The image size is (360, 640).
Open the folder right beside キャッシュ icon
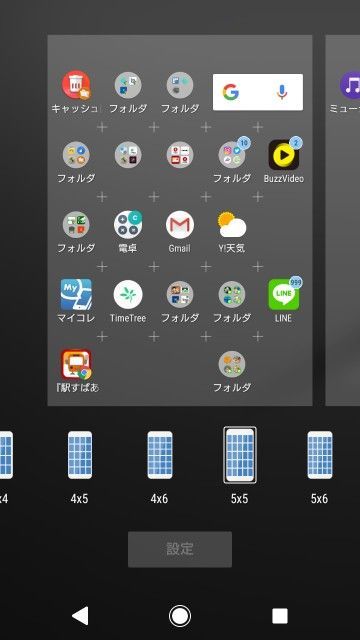pos(128,85)
